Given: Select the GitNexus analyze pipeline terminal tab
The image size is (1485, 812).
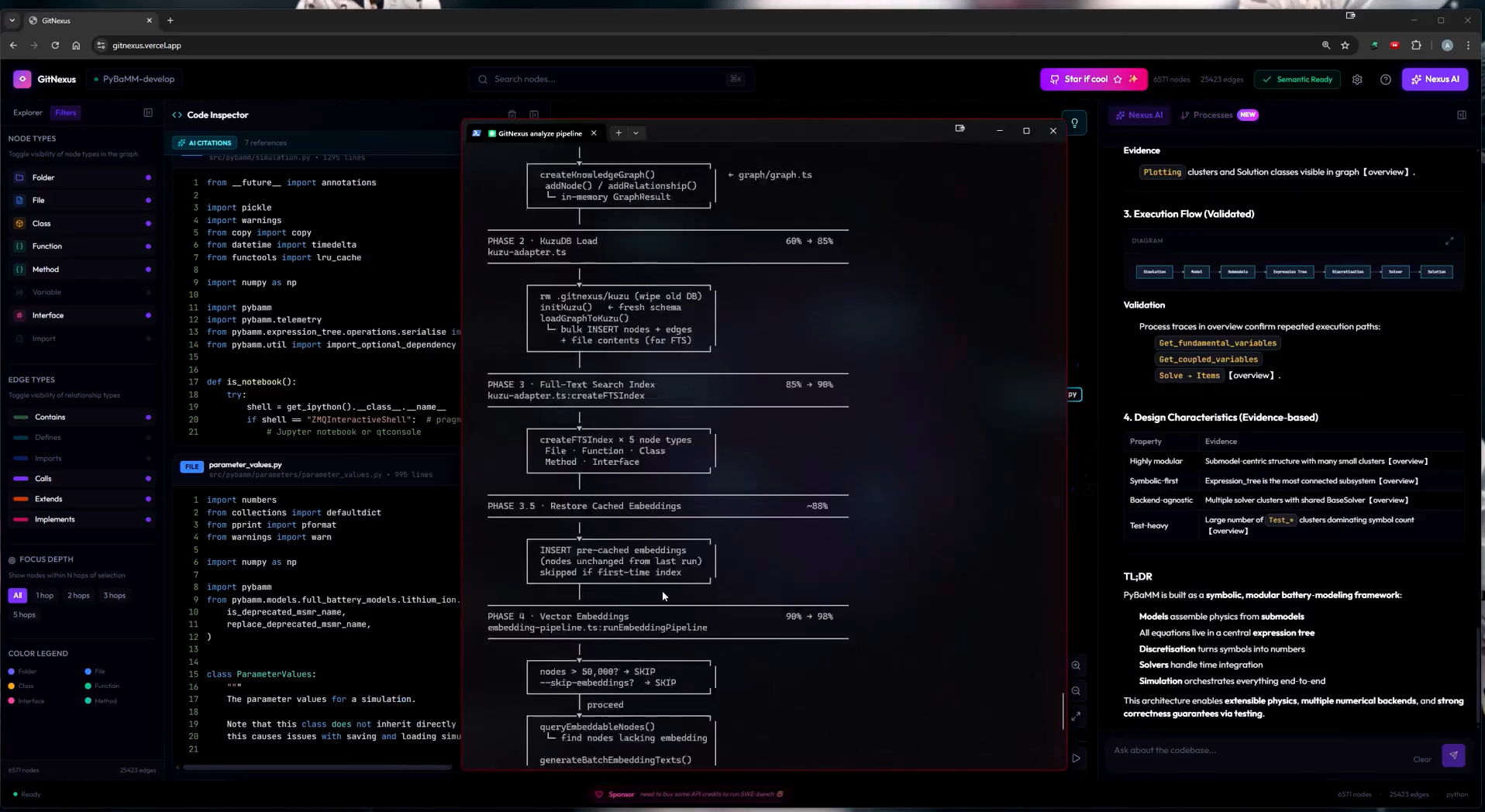Looking at the screenshot, I should coord(535,133).
